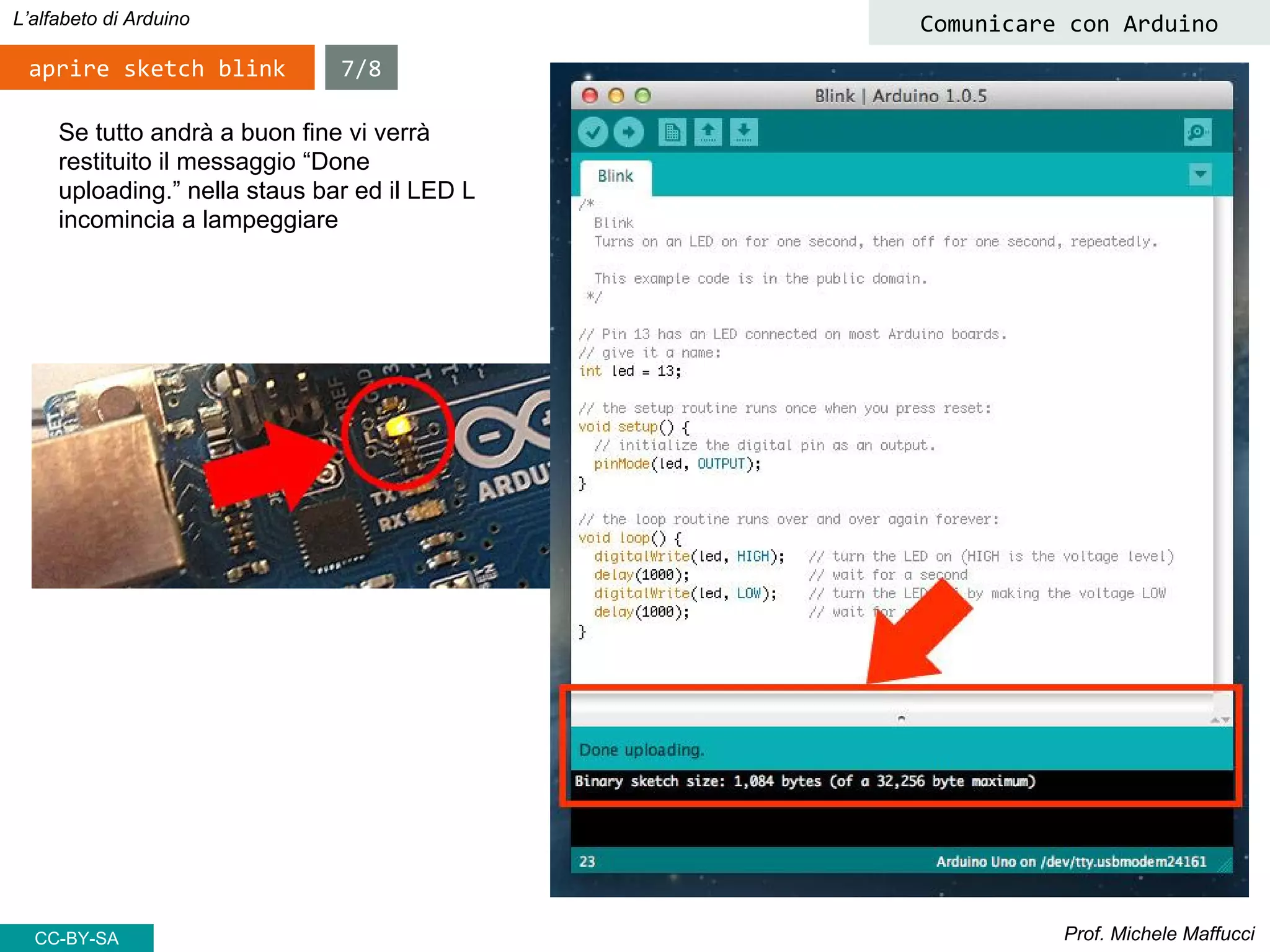Save sketch with the down-arrow icon
Viewport: 1270px width, 952px height.
tap(744, 132)
